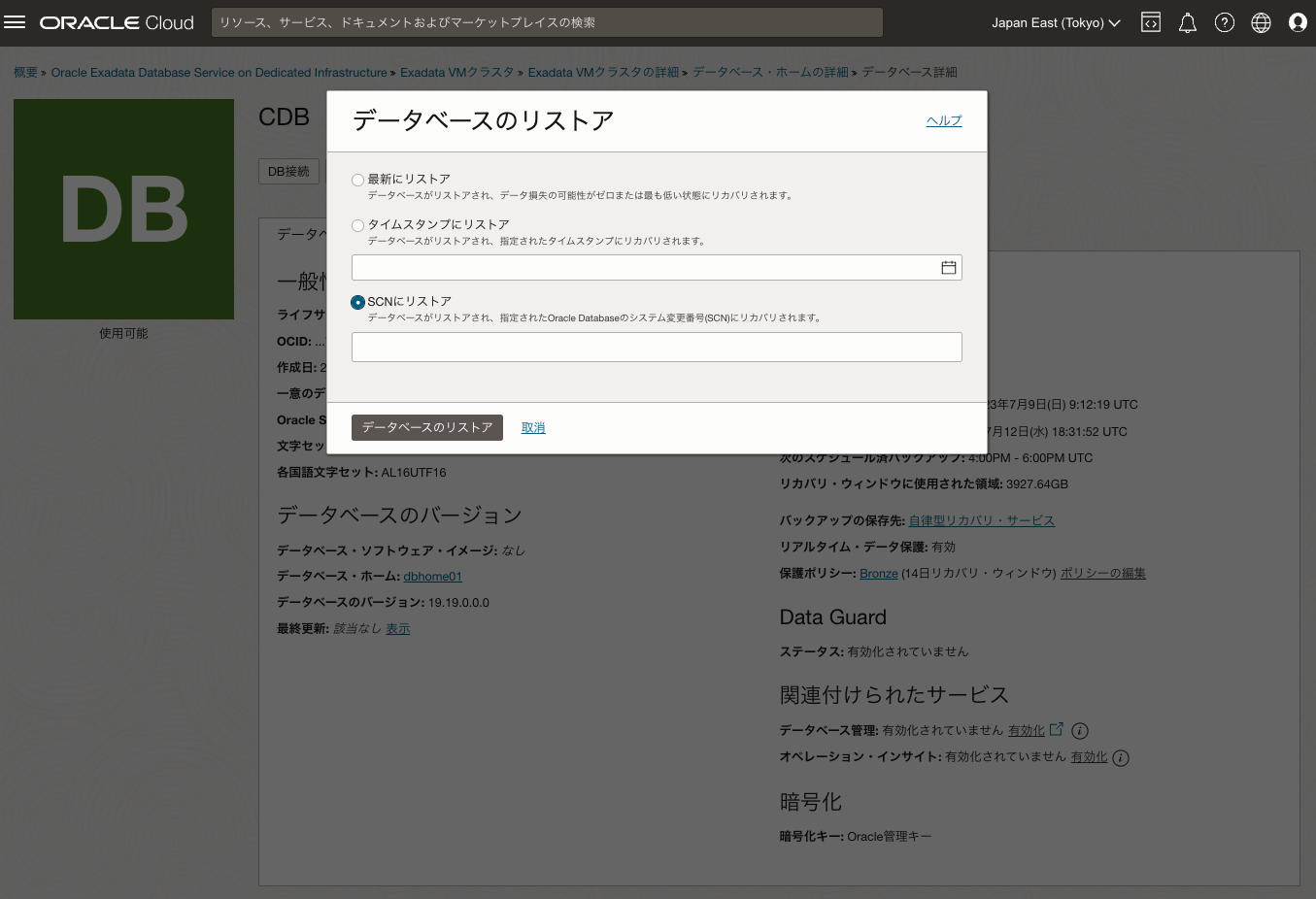Open the user profile avatar
This screenshot has height=899, width=1316.
pyautogui.click(x=1298, y=21)
